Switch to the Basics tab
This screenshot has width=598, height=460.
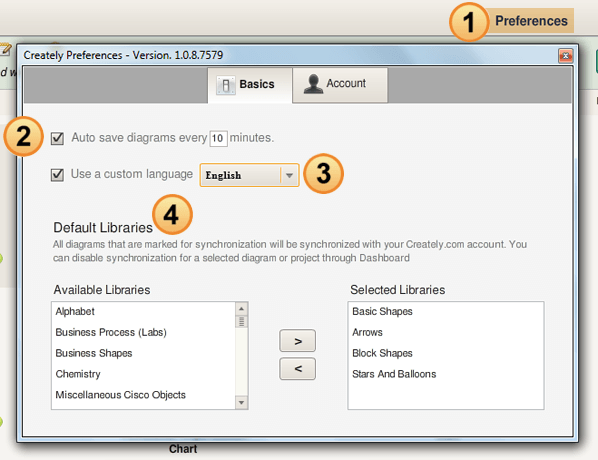250,85
